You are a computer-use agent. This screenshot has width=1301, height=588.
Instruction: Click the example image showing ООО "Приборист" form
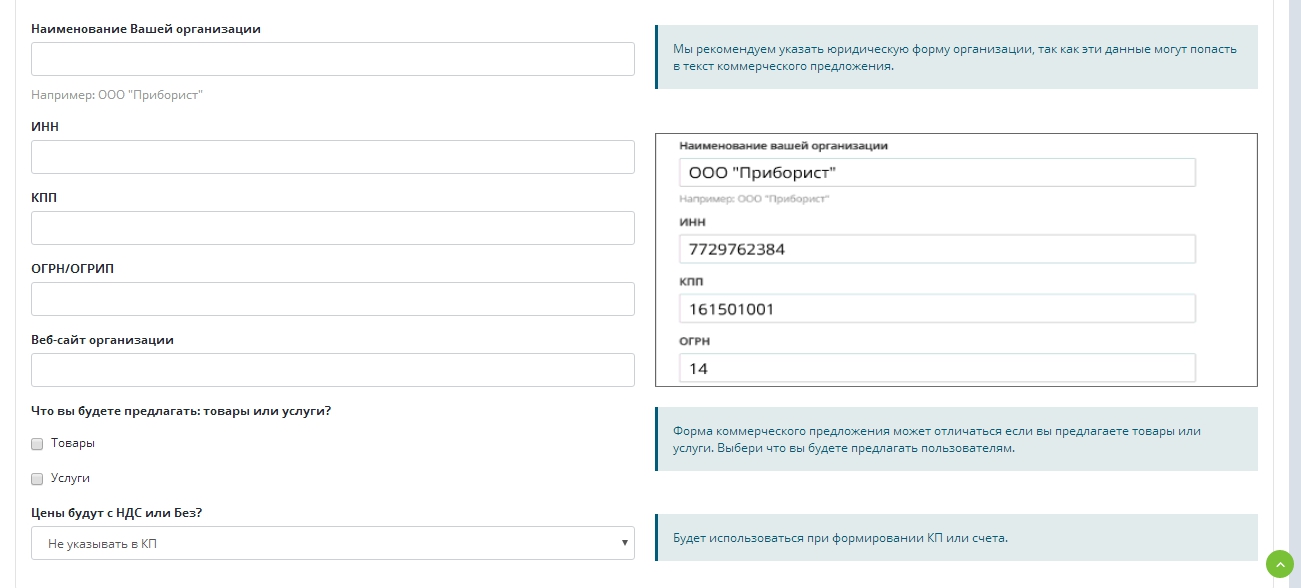pos(956,260)
